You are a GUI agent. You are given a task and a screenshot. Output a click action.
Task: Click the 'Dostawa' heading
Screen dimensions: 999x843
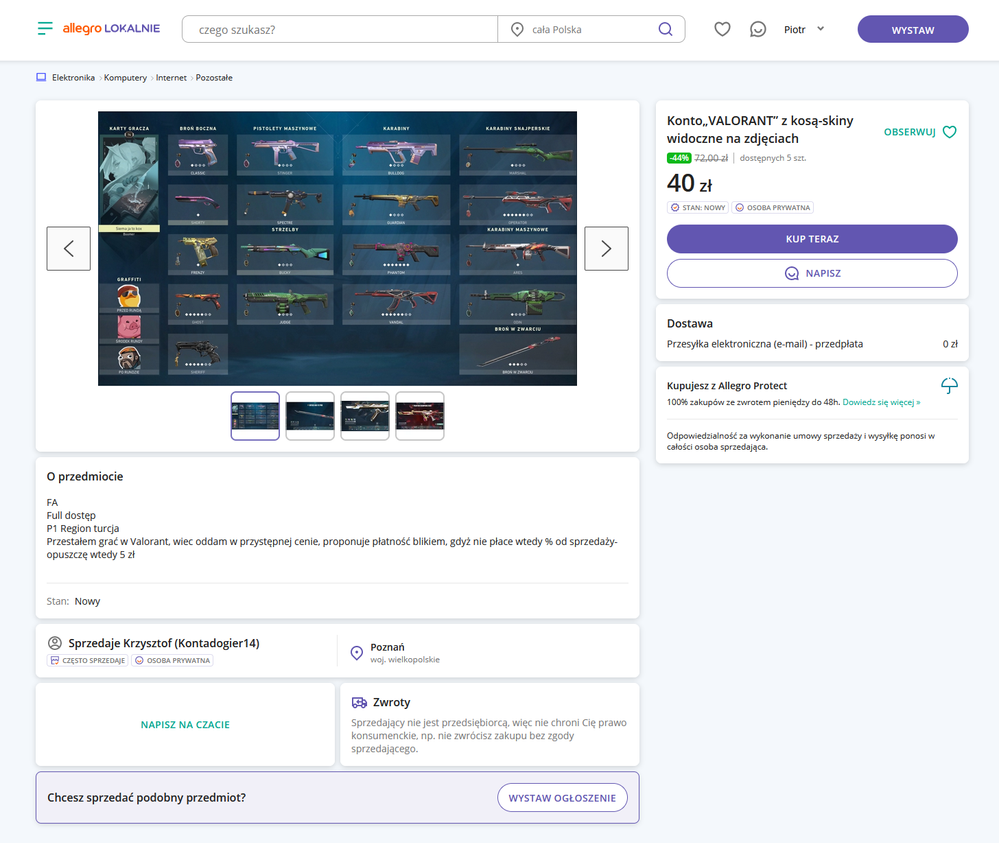point(689,324)
